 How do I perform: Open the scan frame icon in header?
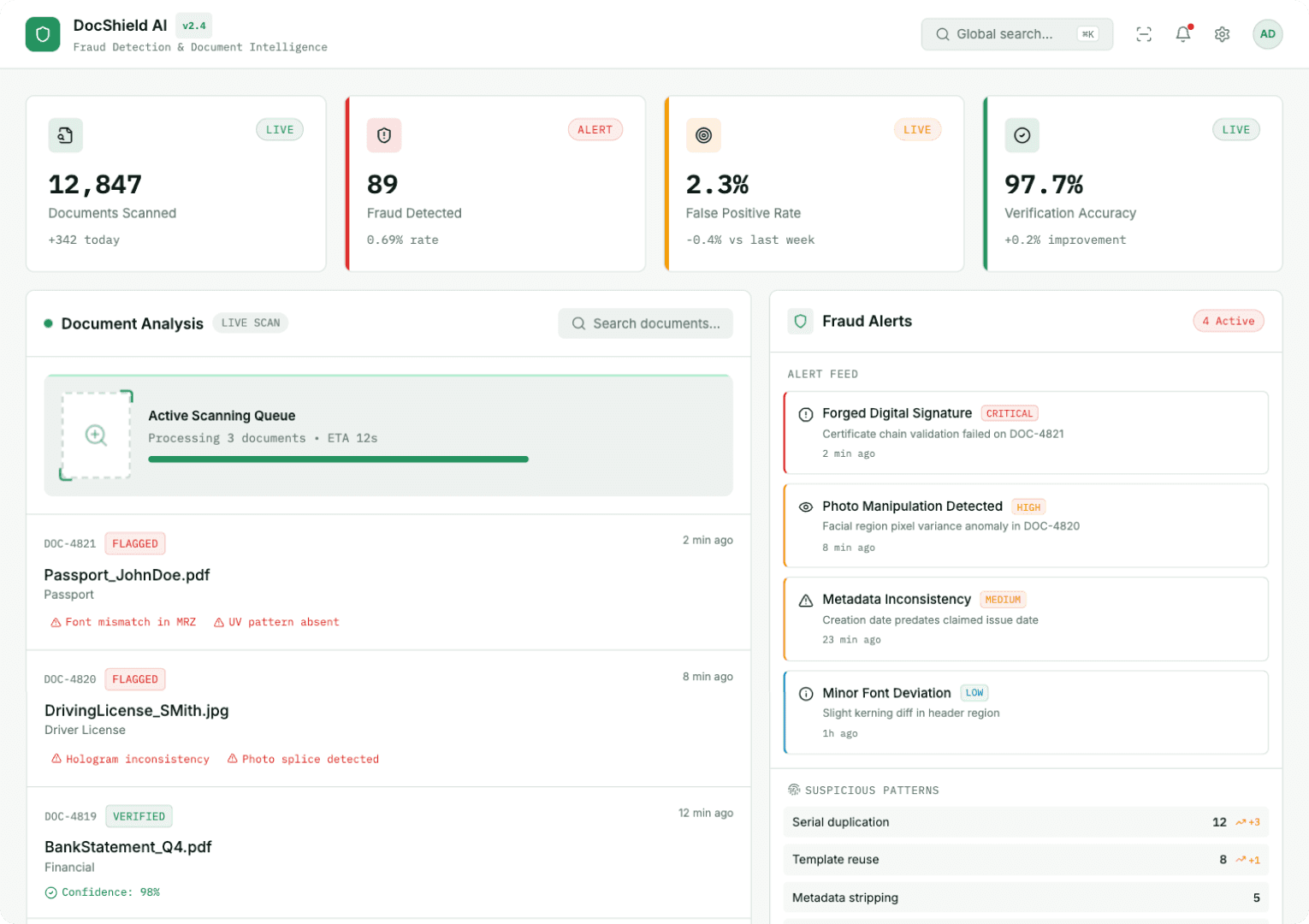coord(1143,34)
